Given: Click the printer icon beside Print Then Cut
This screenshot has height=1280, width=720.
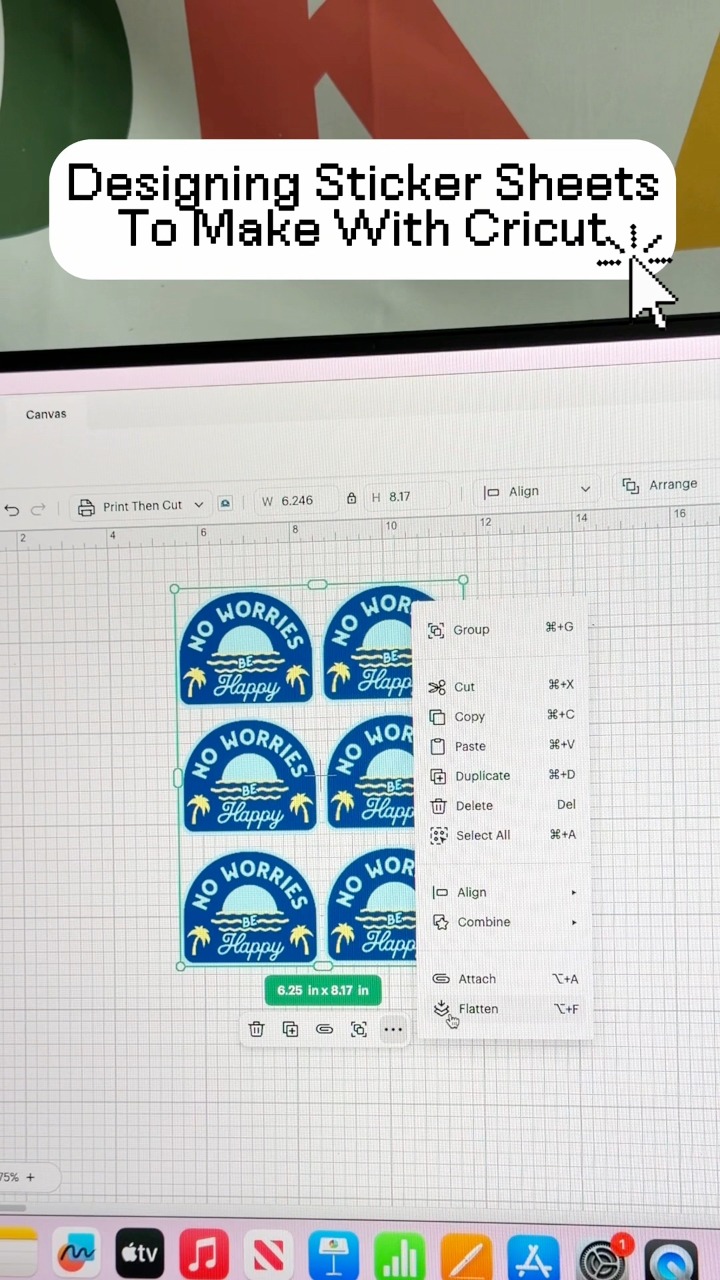Looking at the screenshot, I should click(87, 506).
